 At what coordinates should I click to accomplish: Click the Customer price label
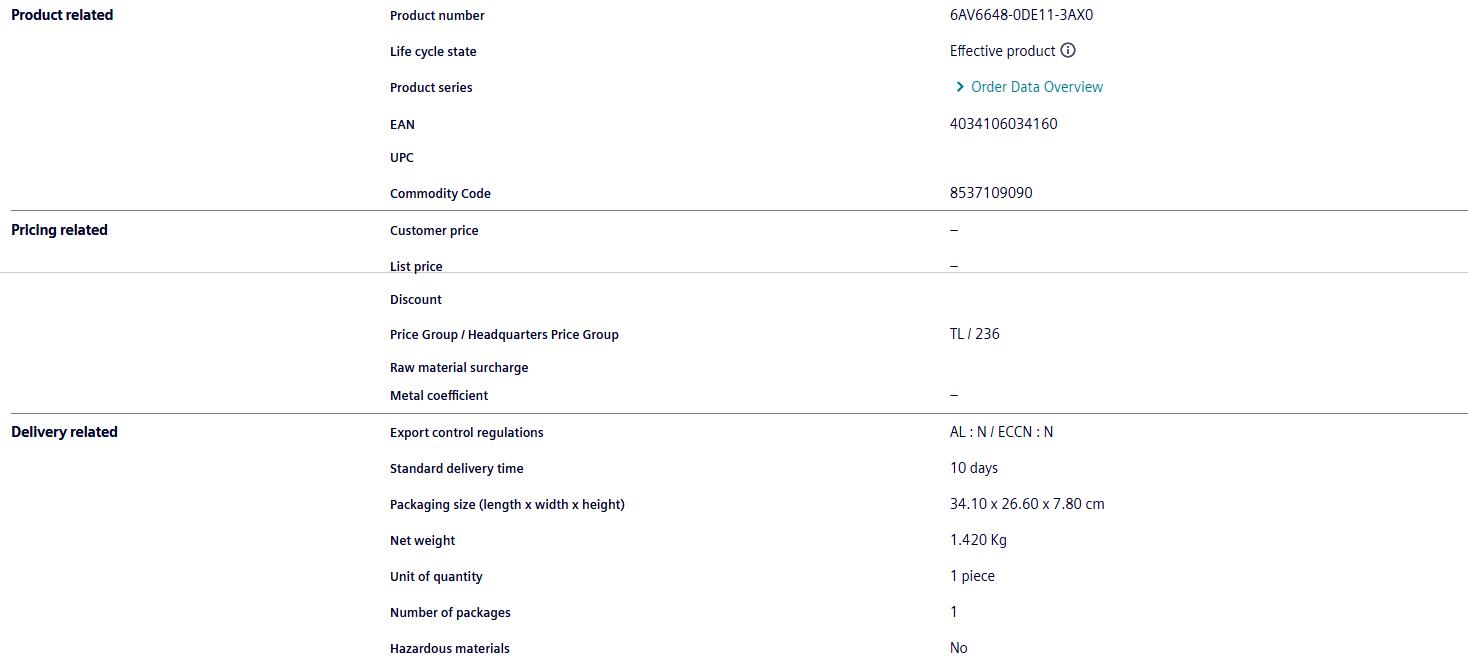coord(434,231)
